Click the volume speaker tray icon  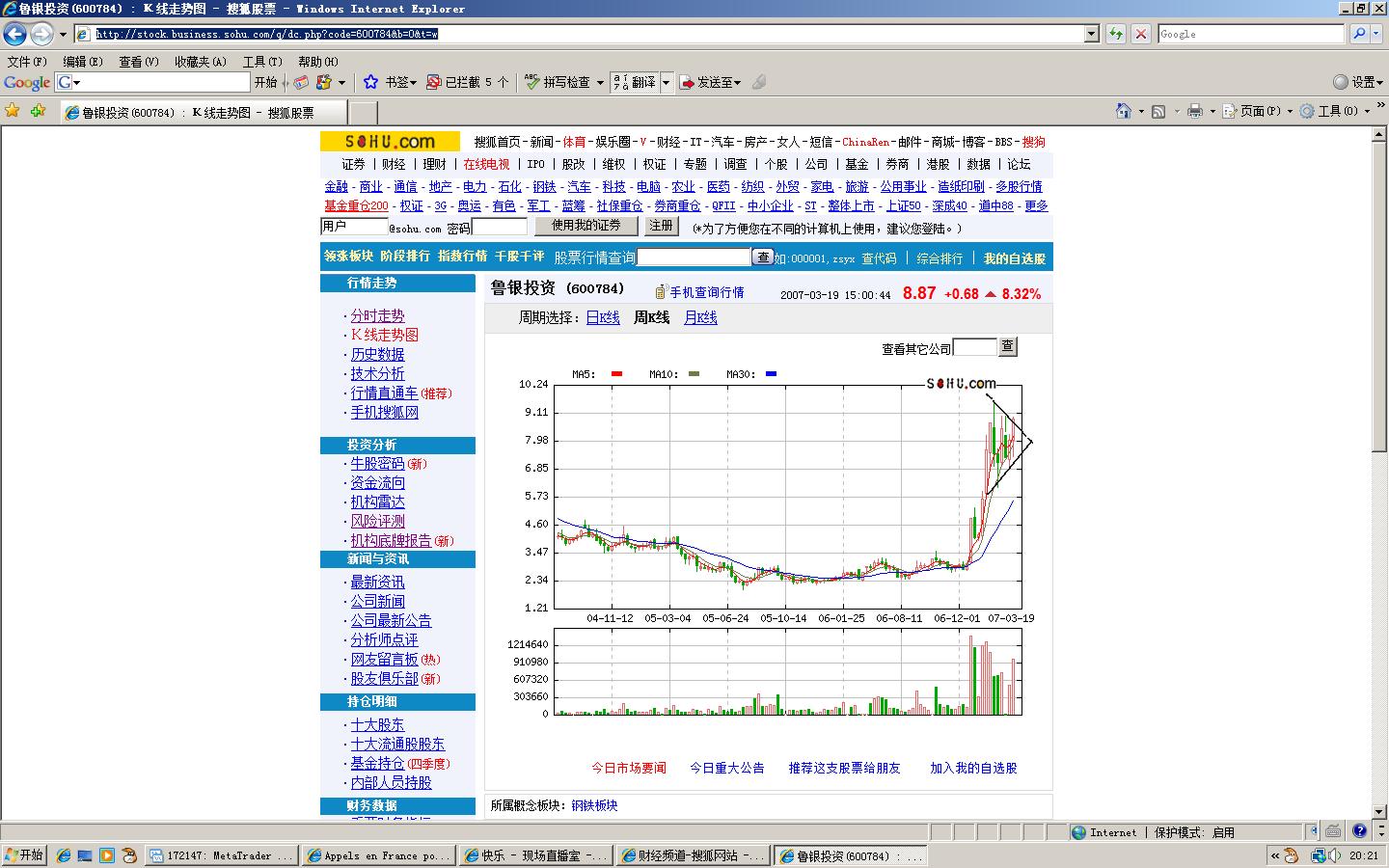pos(1334,855)
